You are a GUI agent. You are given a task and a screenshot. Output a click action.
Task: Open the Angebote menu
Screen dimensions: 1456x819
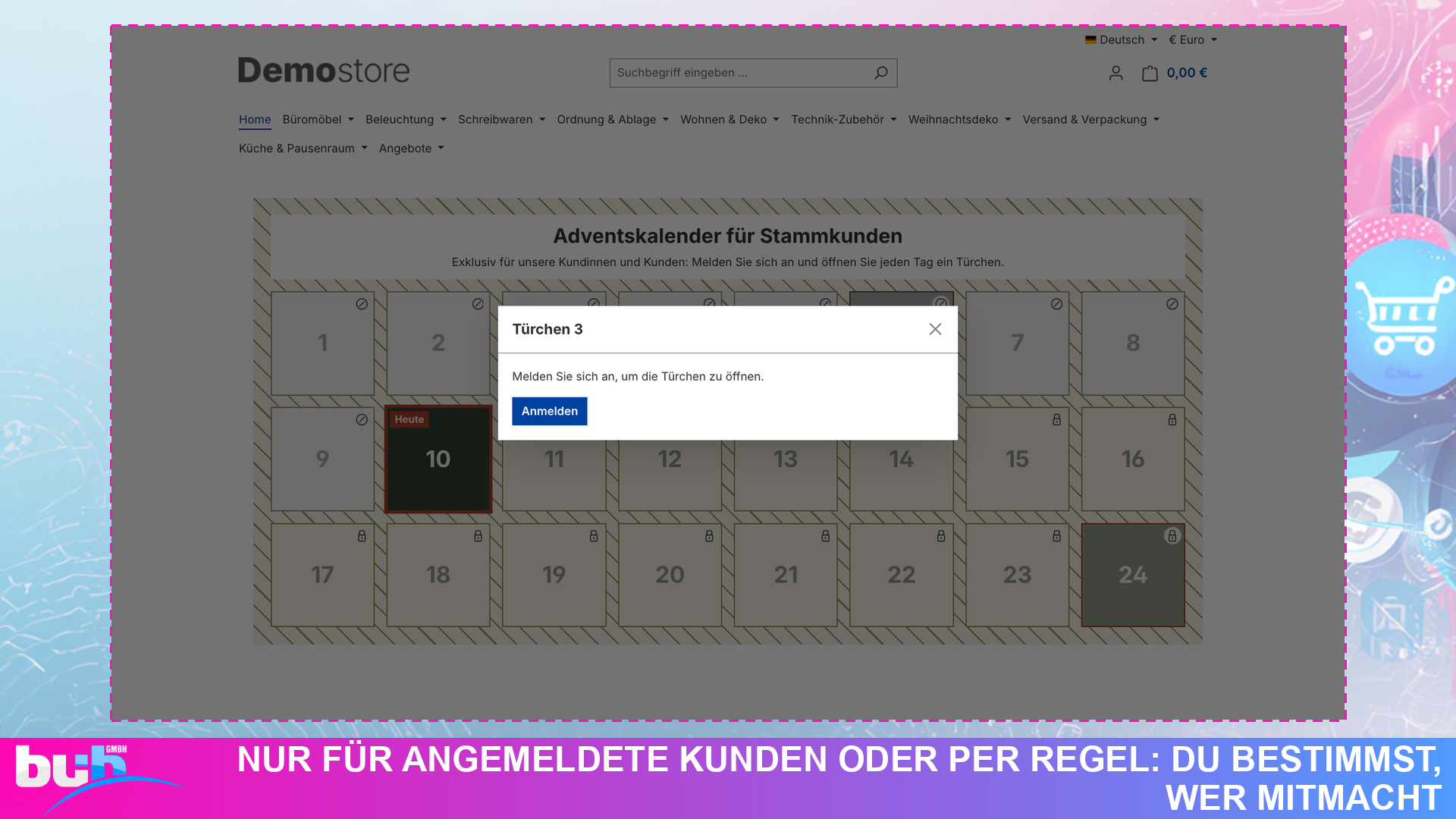pyautogui.click(x=411, y=148)
